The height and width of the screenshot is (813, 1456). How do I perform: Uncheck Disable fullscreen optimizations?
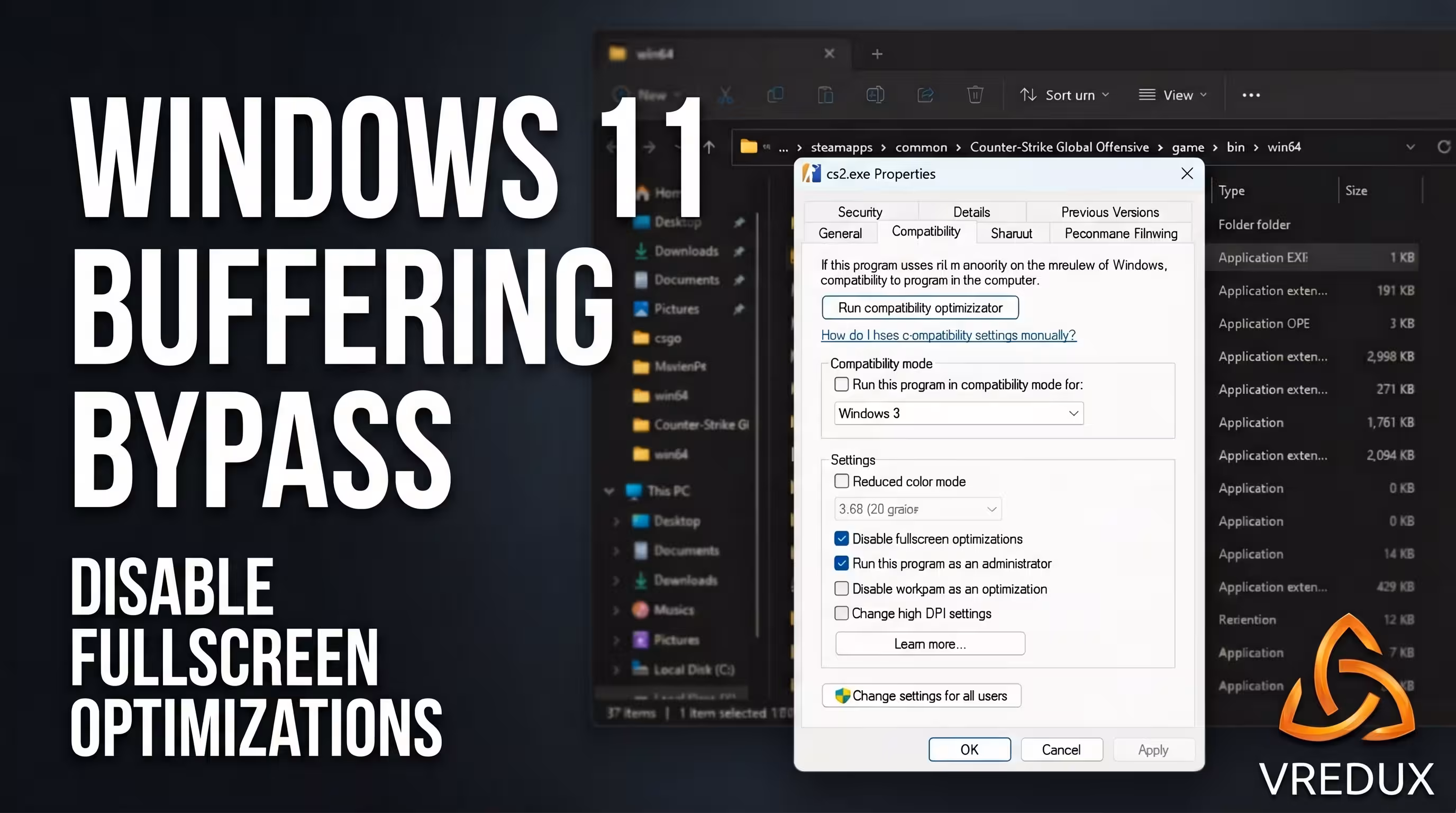click(x=841, y=539)
